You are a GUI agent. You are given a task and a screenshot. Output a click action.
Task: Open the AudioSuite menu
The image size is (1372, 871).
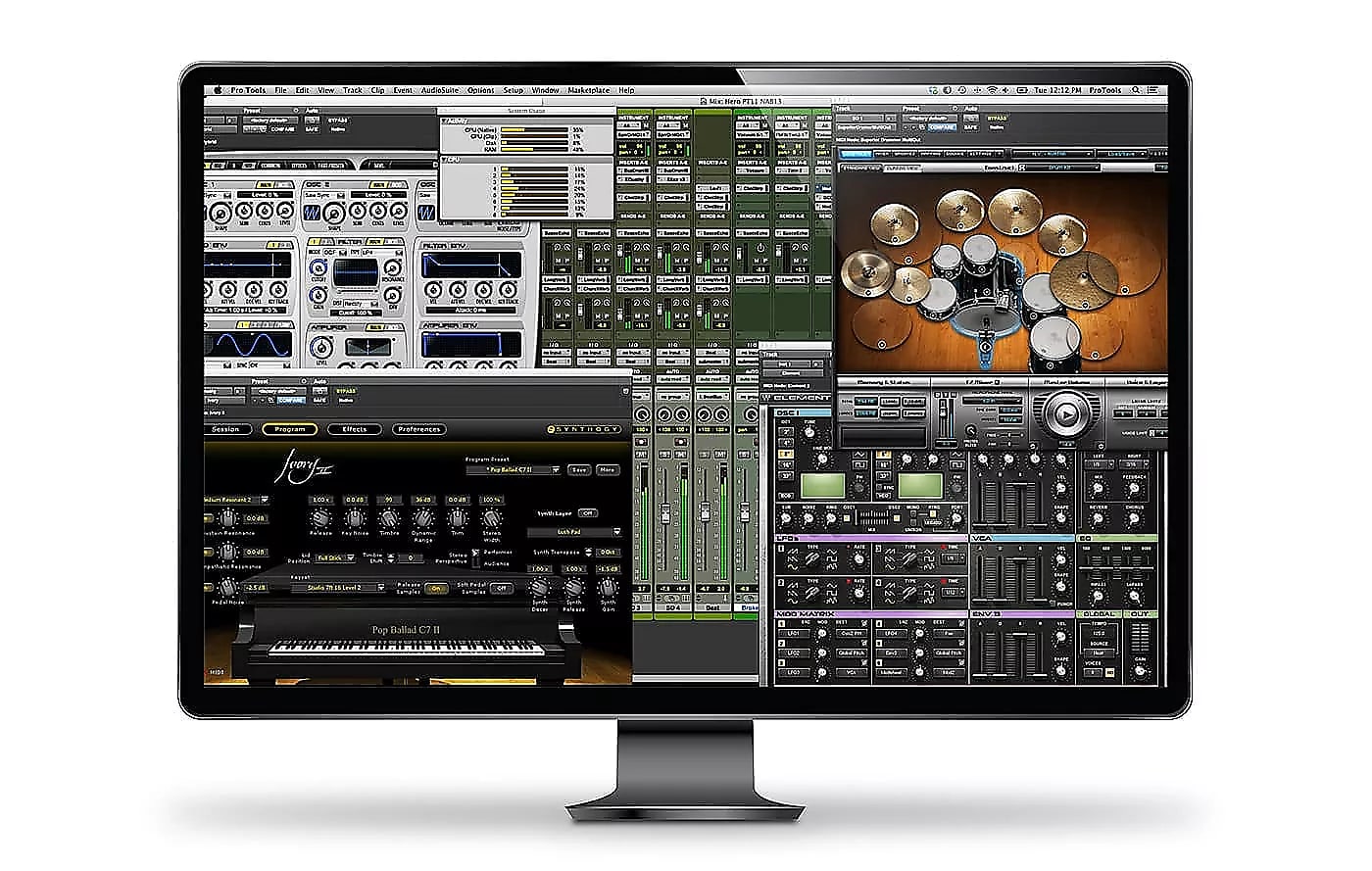(442, 88)
